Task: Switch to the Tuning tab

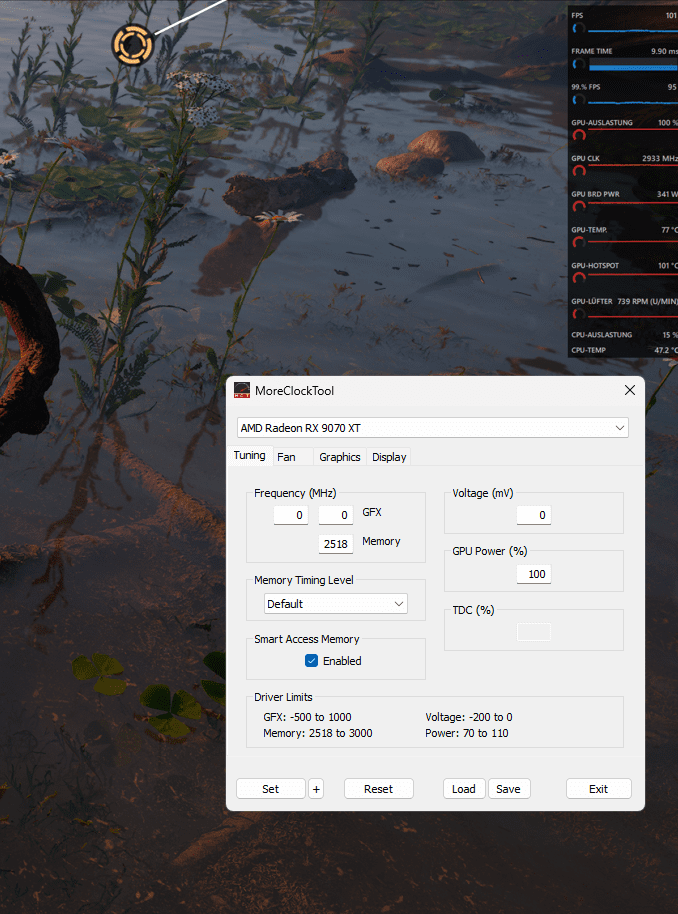Action: [250, 455]
